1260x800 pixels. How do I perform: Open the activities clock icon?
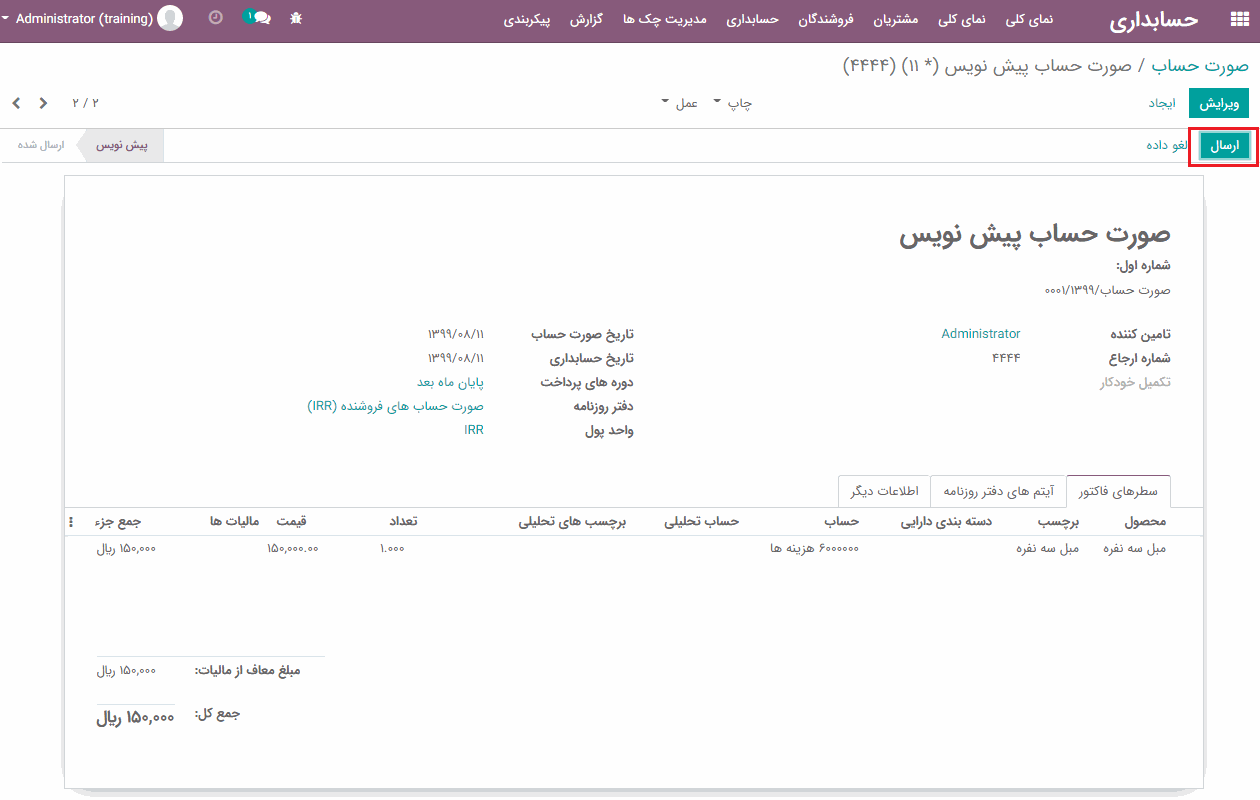[x=216, y=18]
